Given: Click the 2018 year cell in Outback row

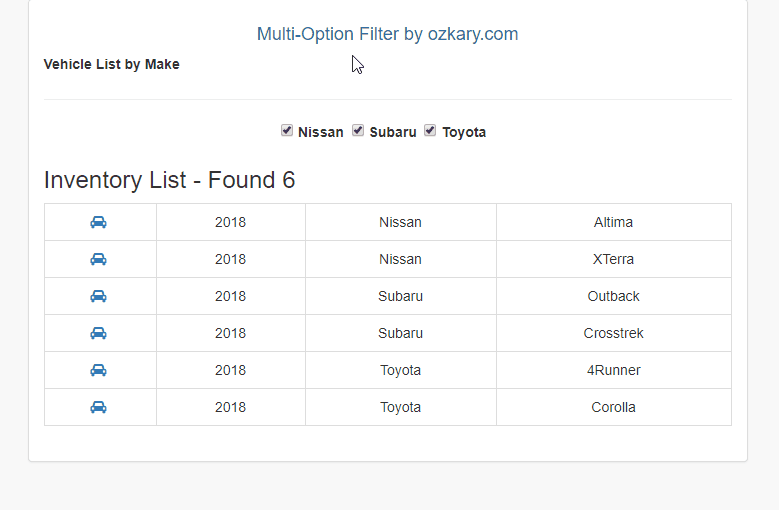Looking at the screenshot, I should [x=231, y=296].
